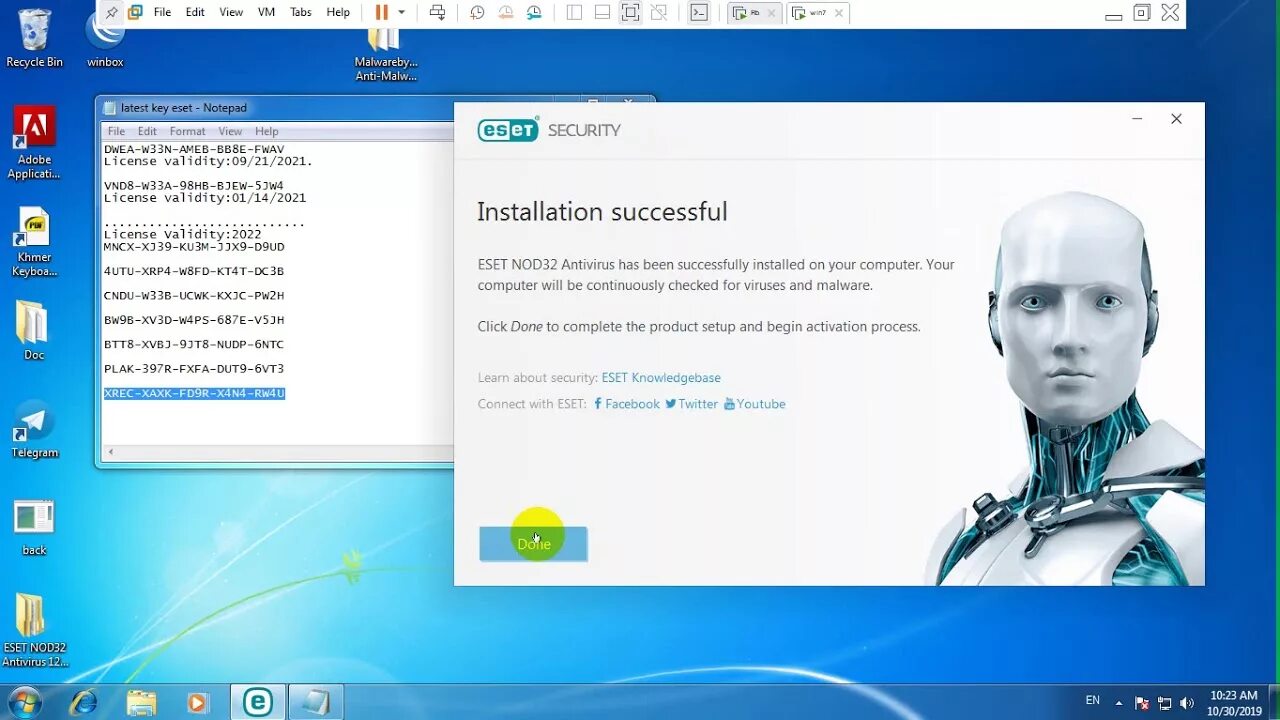
Task: Click the taskbar clock showing 10:23 AM
Action: coord(1232,702)
